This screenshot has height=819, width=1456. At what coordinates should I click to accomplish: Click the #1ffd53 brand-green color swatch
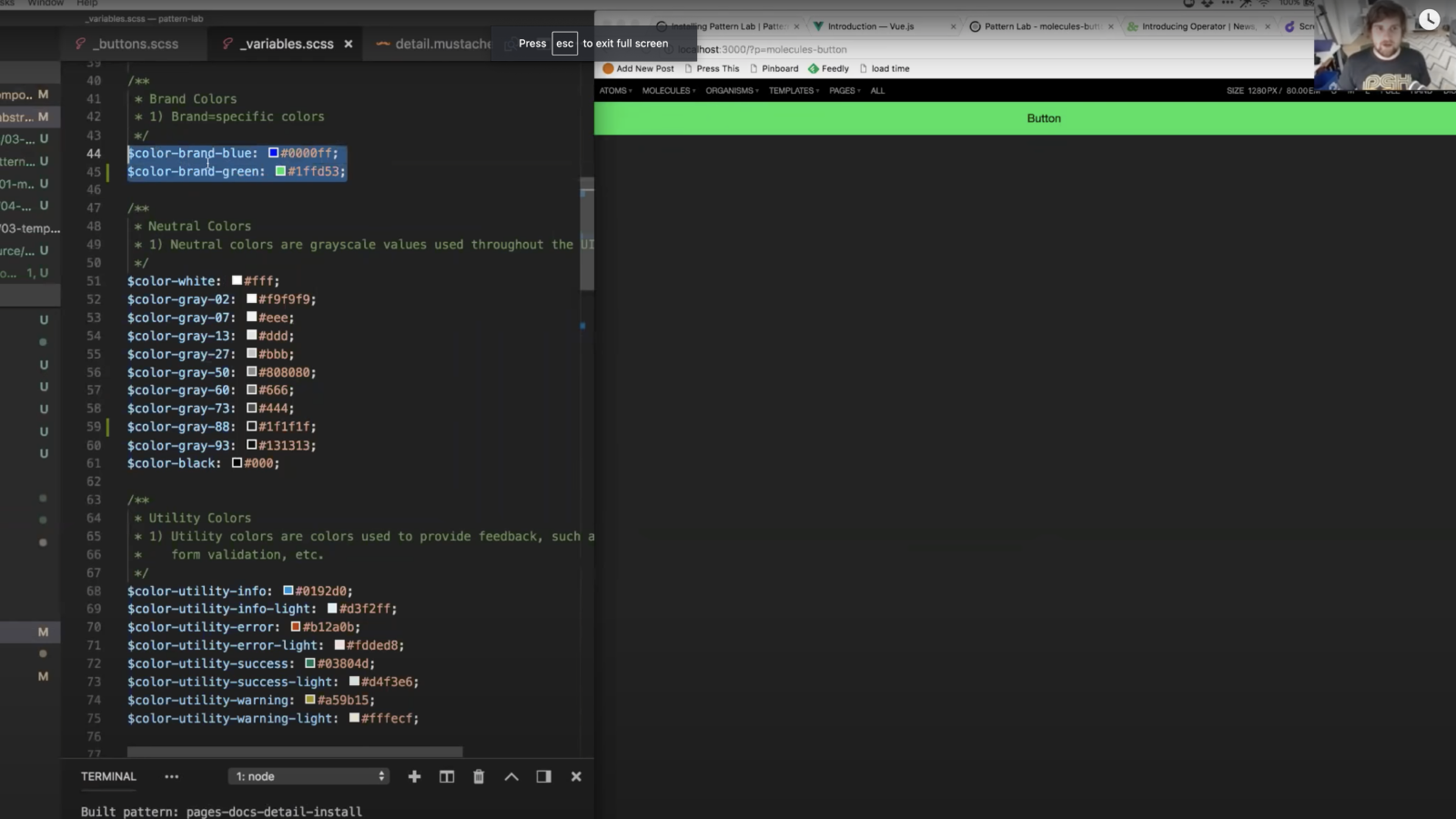280,171
